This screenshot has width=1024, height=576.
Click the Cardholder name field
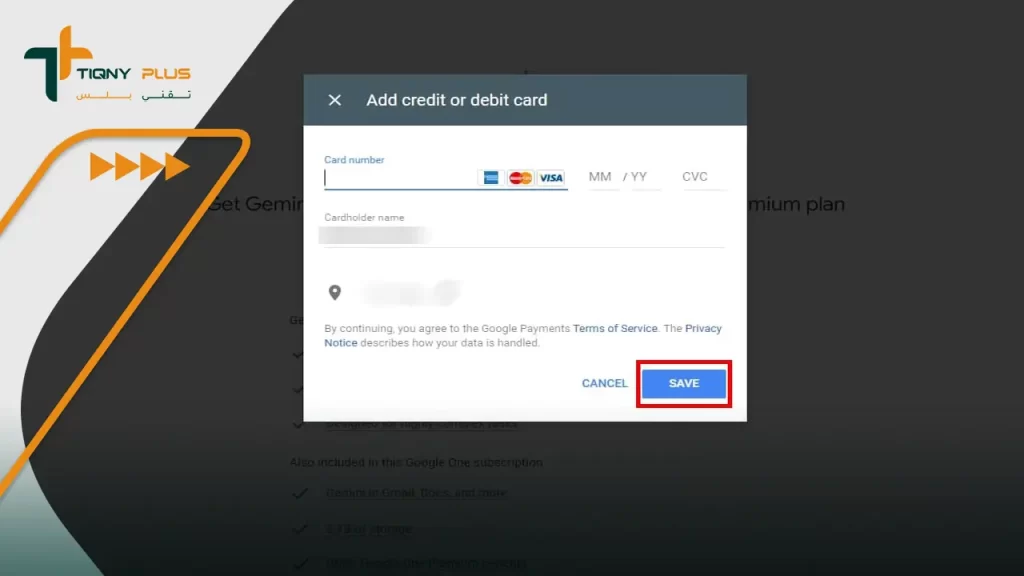coord(524,235)
